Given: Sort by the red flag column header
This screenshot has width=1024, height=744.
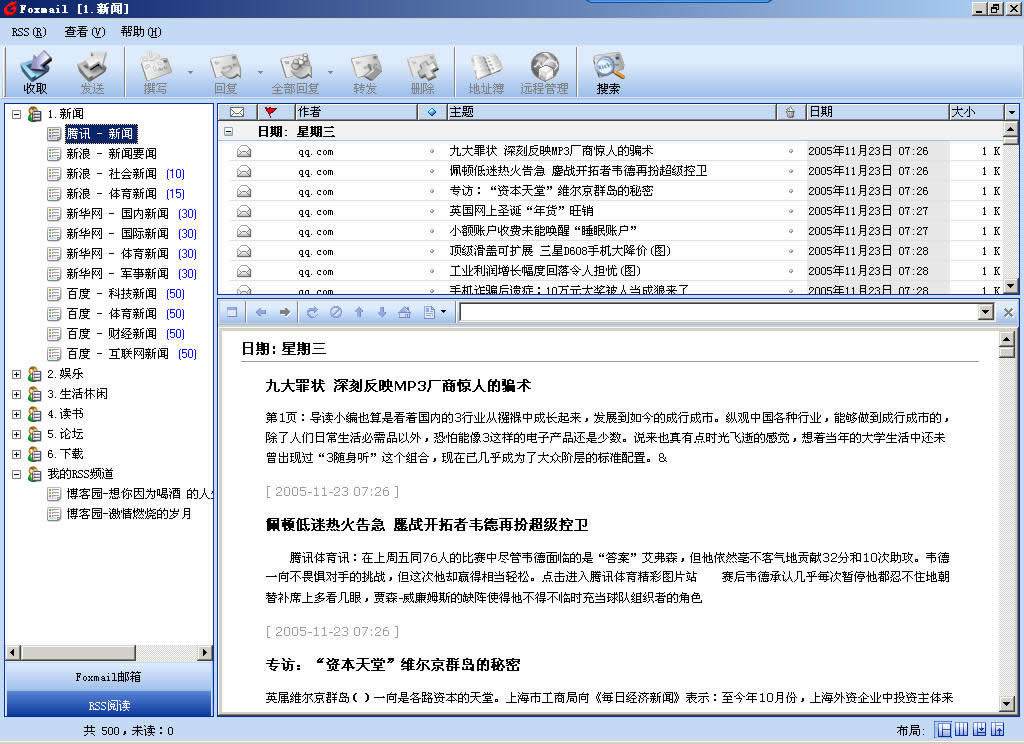Looking at the screenshot, I should (x=270, y=112).
